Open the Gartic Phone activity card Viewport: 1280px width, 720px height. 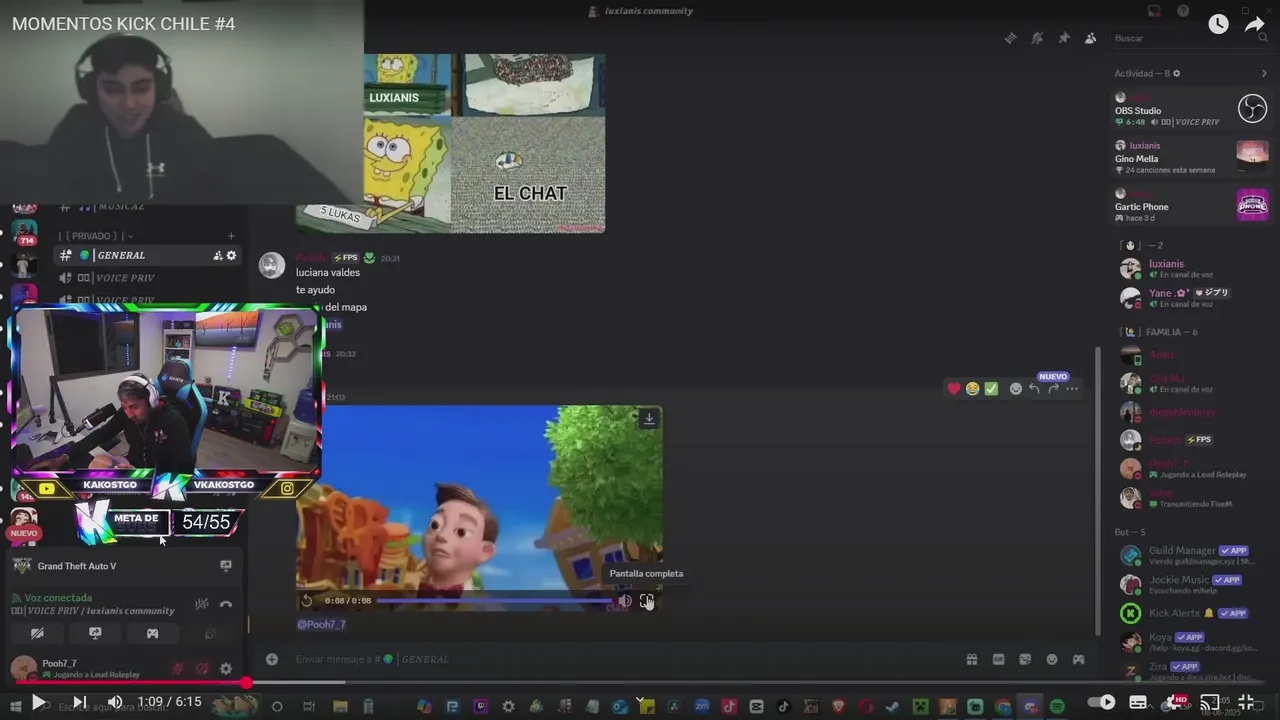(x=1191, y=205)
